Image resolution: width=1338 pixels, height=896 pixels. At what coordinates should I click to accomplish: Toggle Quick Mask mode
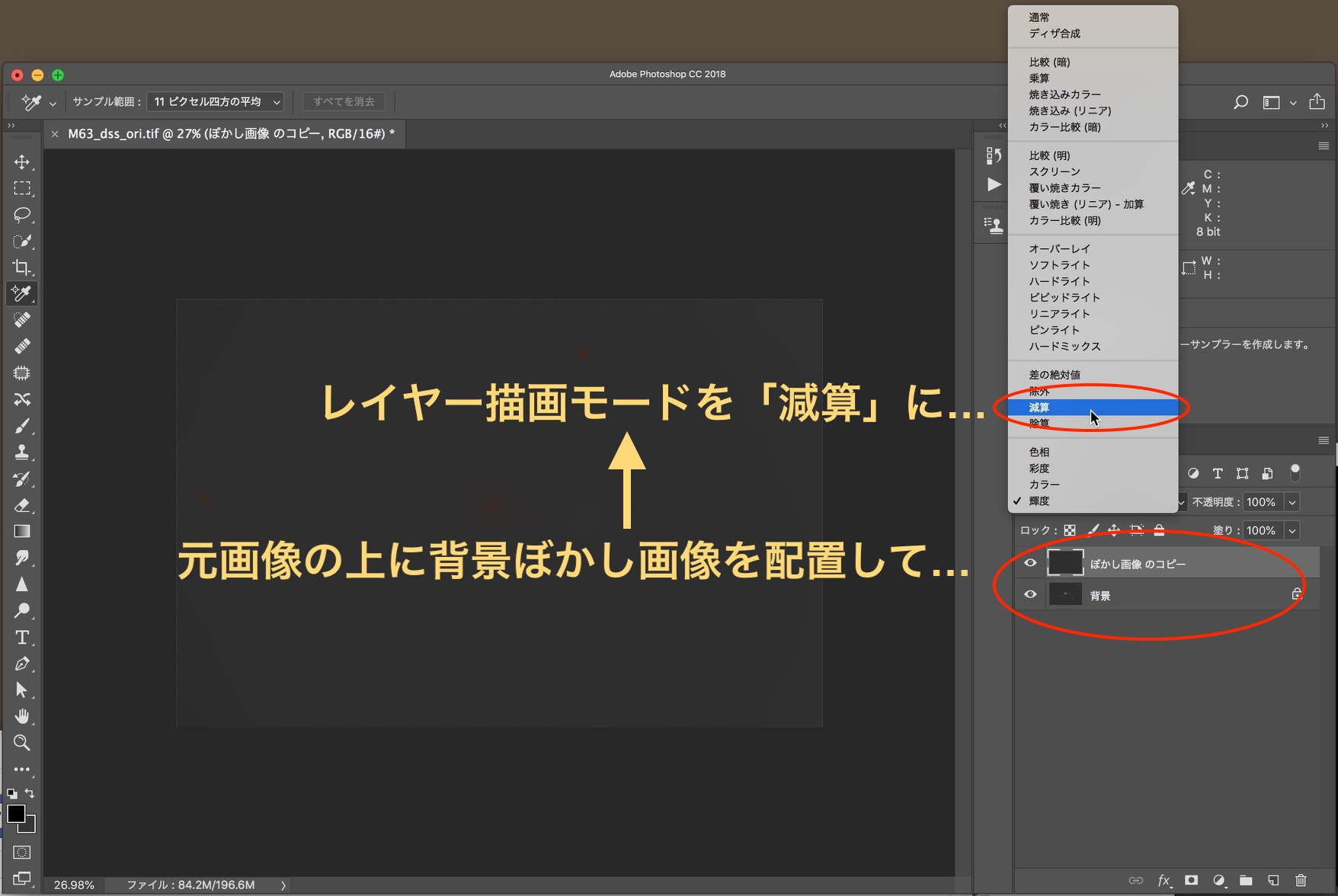point(22,853)
